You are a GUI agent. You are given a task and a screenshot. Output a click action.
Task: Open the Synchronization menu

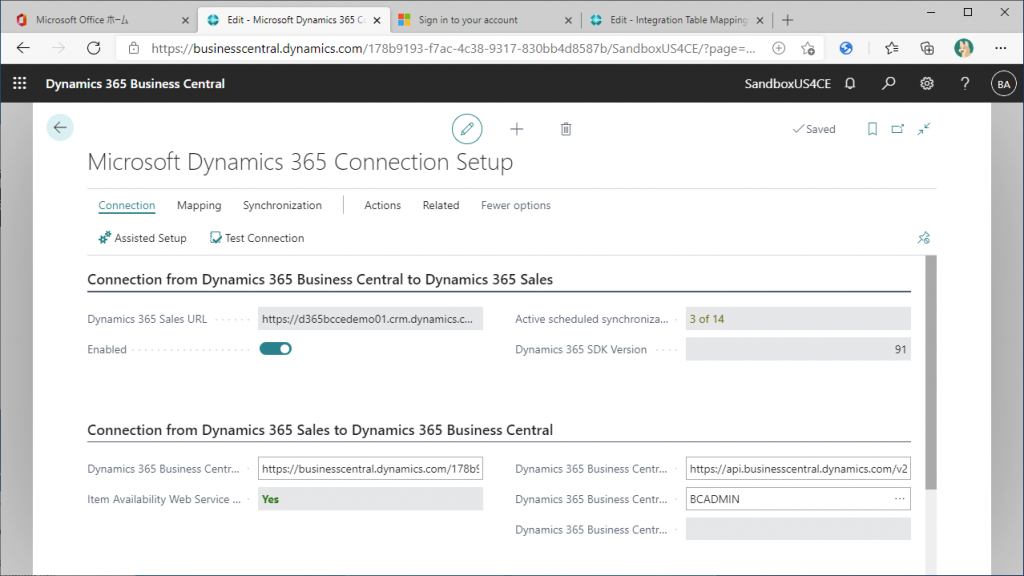pyautogui.click(x=282, y=205)
